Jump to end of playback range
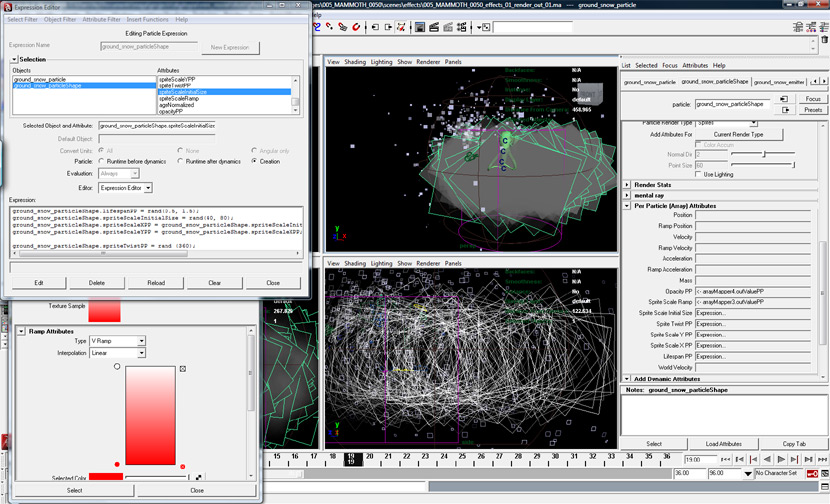 [x=821, y=458]
